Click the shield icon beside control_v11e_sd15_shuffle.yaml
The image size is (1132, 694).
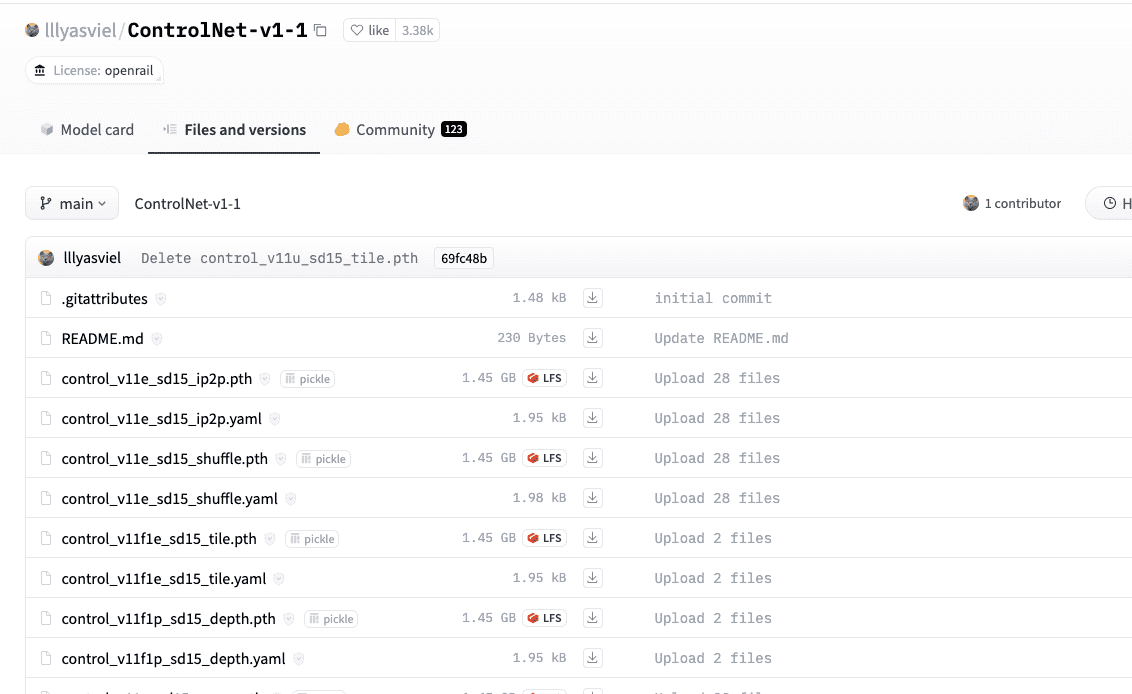[x=289, y=497]
